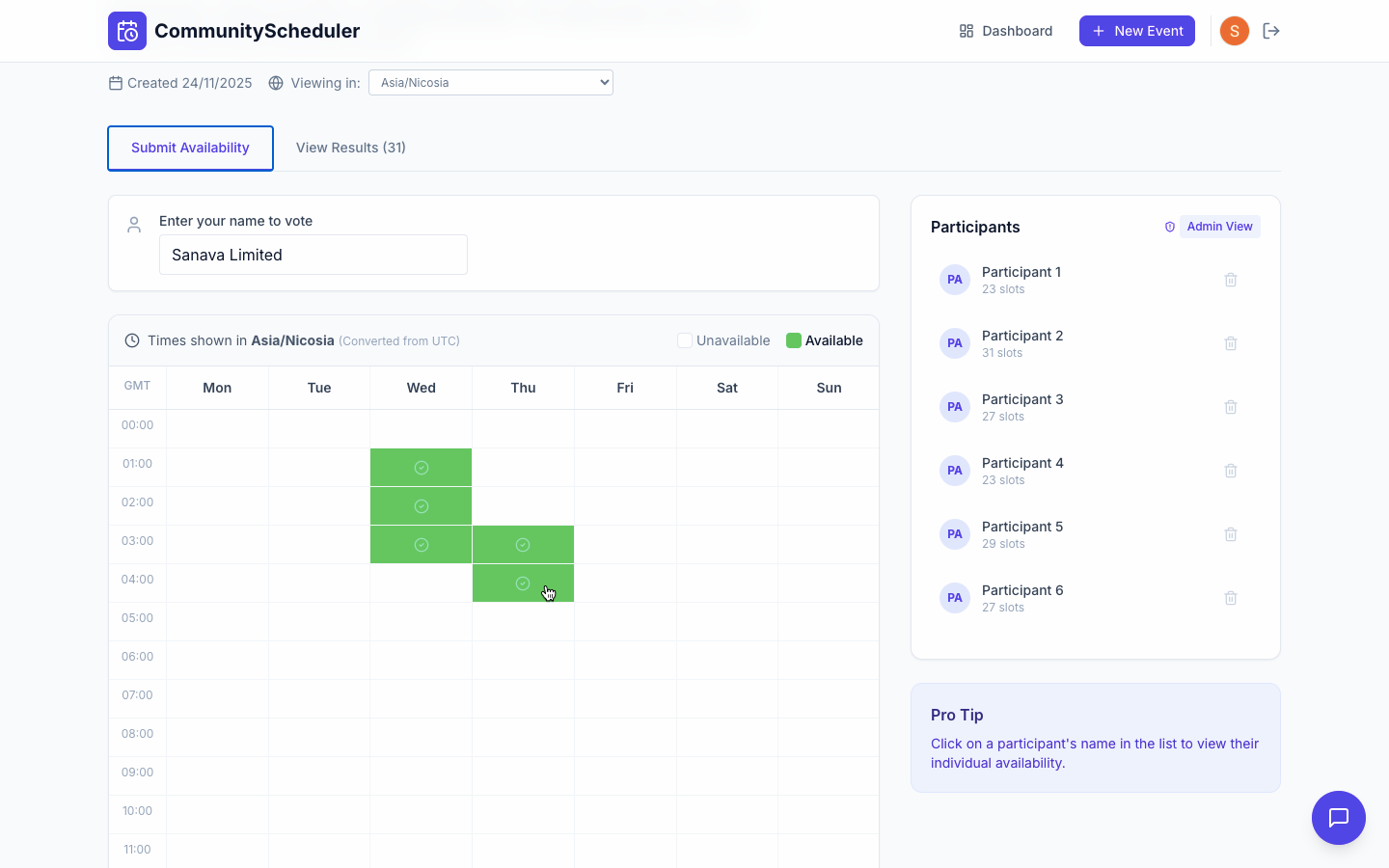Delete Participant 3 using its trash icon

click(x=1231, y=406)
